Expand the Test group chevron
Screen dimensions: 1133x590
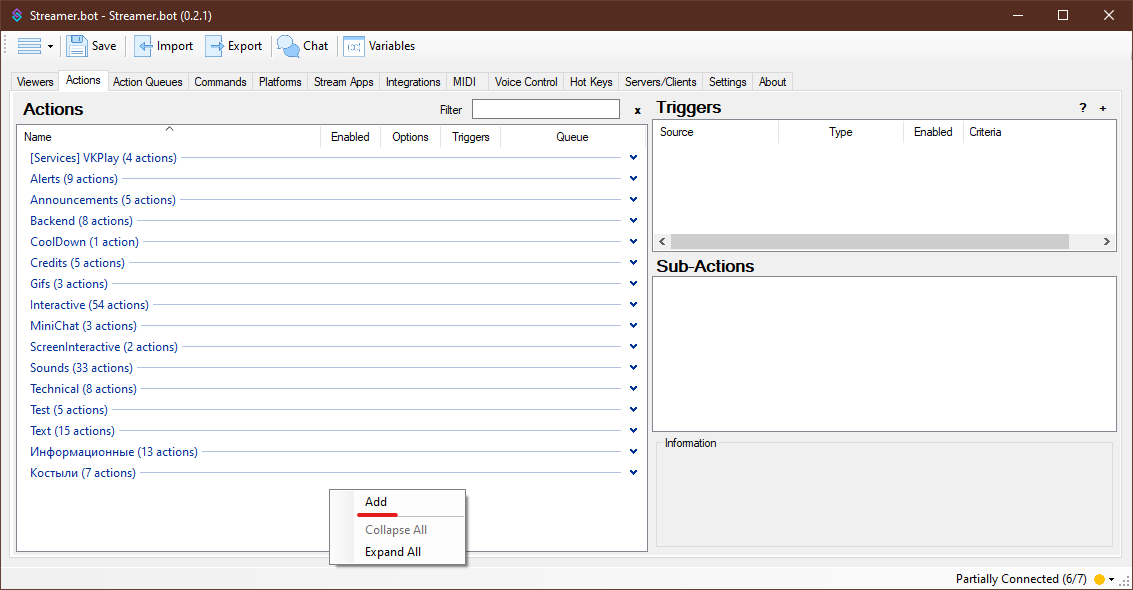pyautogui.click(x=634, y=409)
